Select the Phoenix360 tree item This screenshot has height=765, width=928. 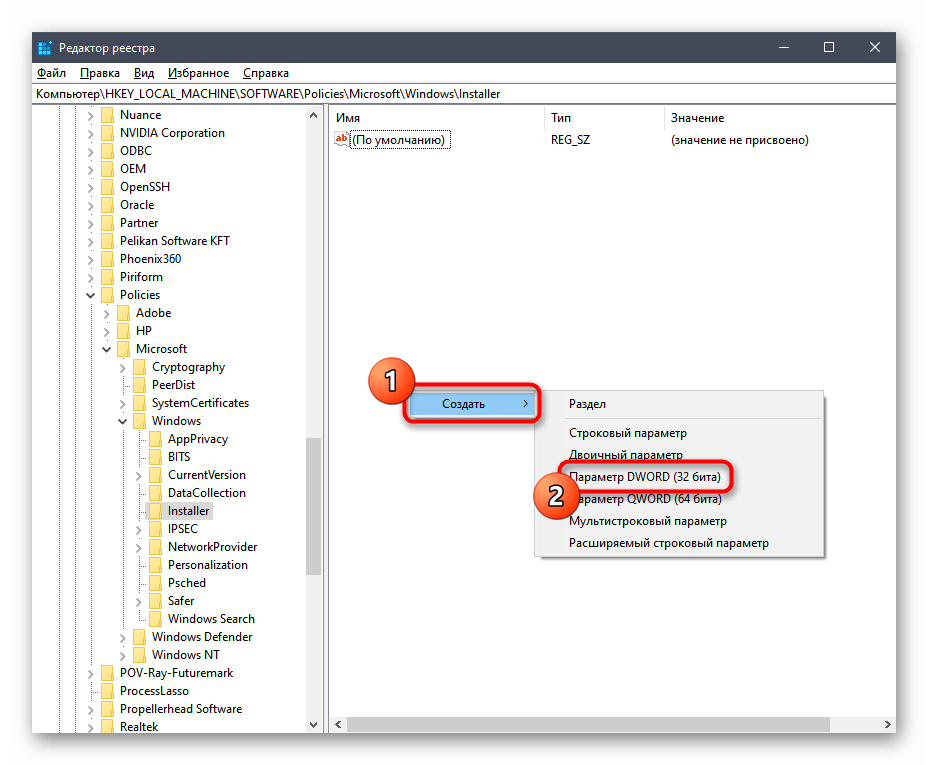pyautogui.click(x=150, y=259)
